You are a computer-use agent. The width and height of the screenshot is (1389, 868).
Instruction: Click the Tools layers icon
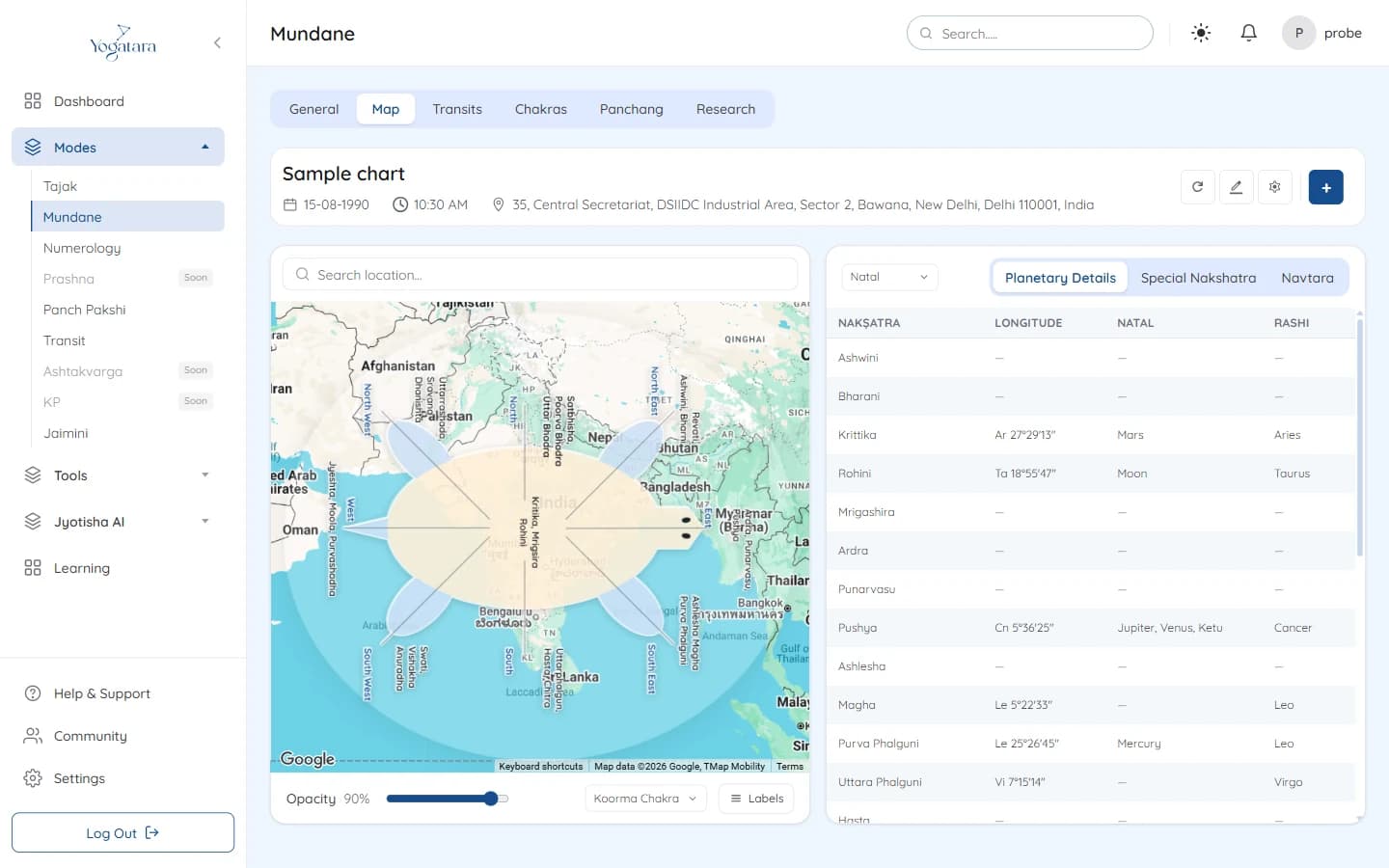33,475
